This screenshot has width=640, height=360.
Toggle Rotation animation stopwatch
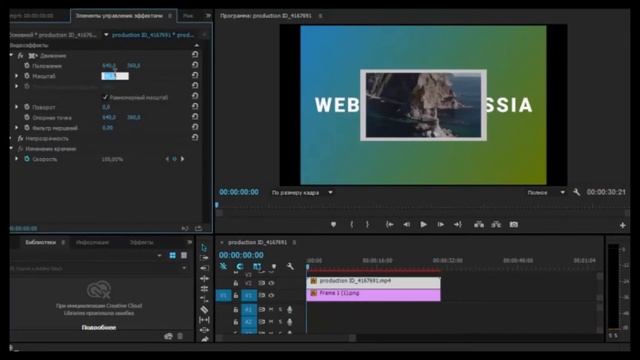pos(27,107)
